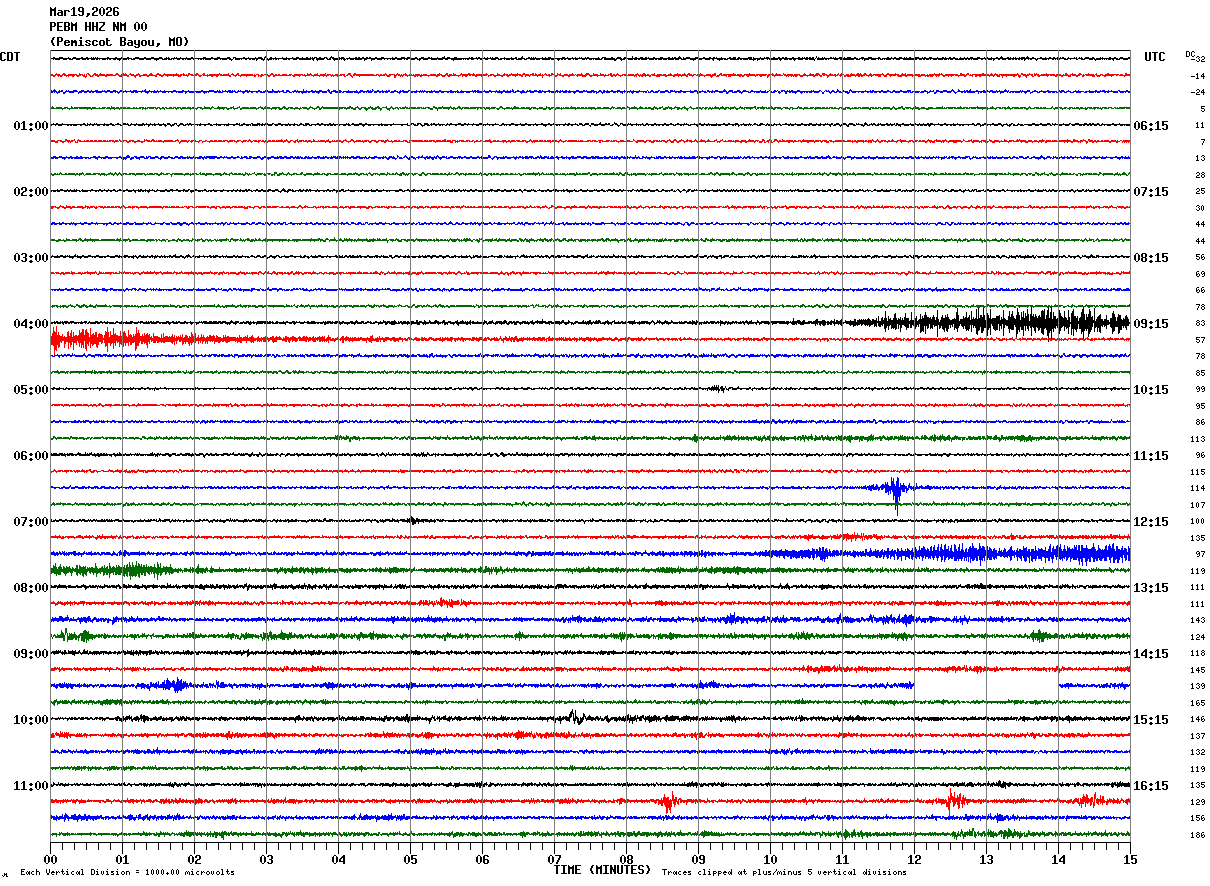Viewport: 1210px width, 886px height.
Task: Click the DC offset value -24
Action: pyautogui.click(x=1197, y=93)
